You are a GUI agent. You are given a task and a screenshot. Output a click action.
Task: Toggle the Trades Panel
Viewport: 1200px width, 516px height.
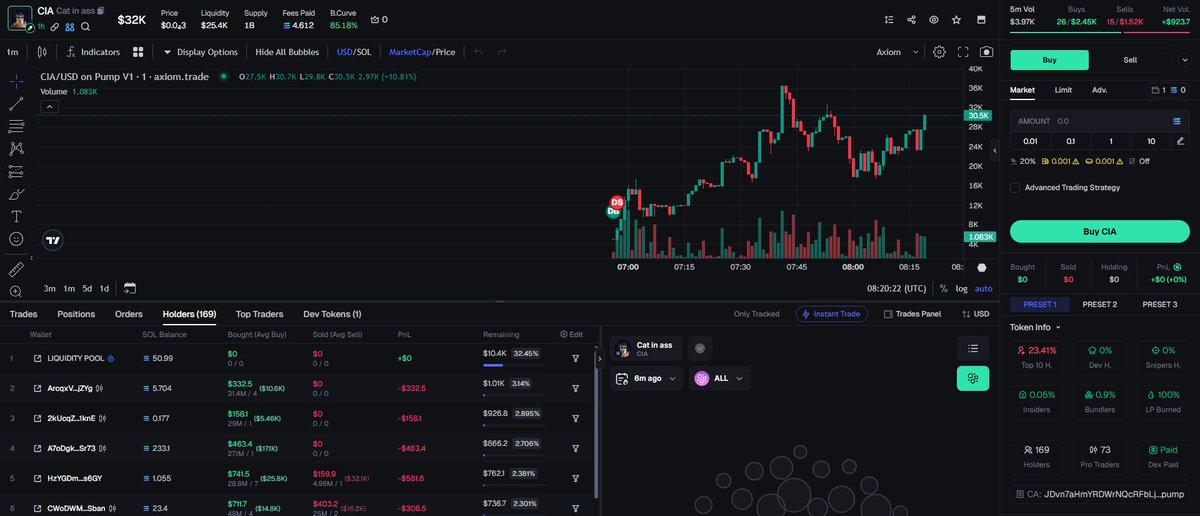click(913, 314)
